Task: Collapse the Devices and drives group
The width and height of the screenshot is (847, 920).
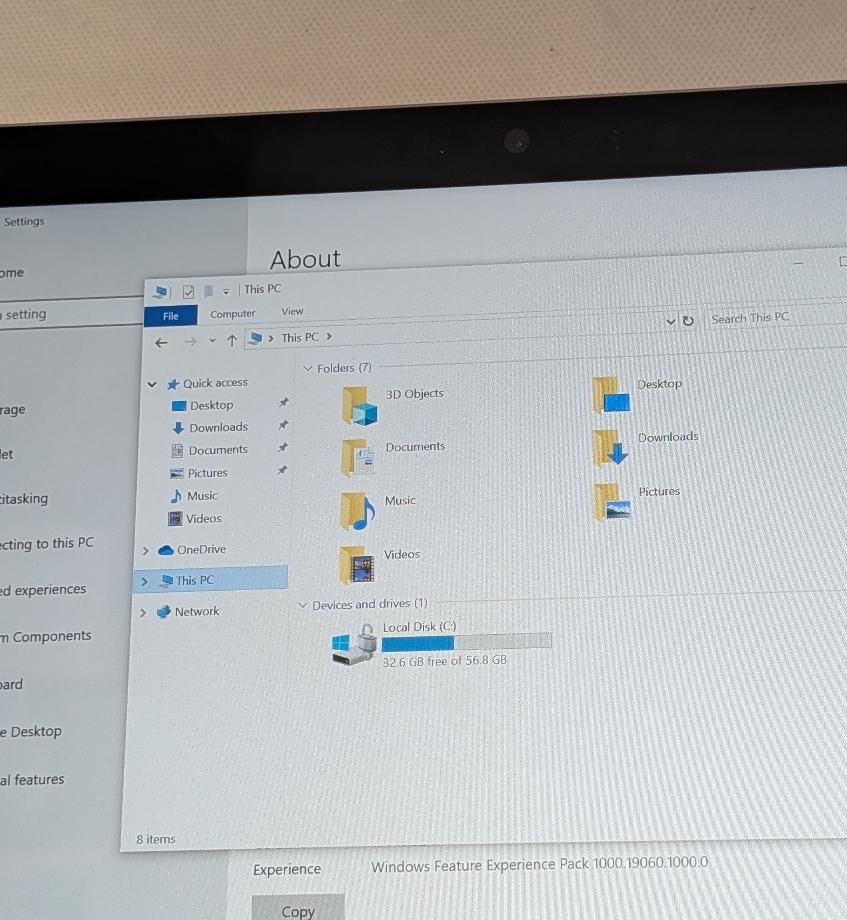Action: pyautogui.click(x=303, y=606)
